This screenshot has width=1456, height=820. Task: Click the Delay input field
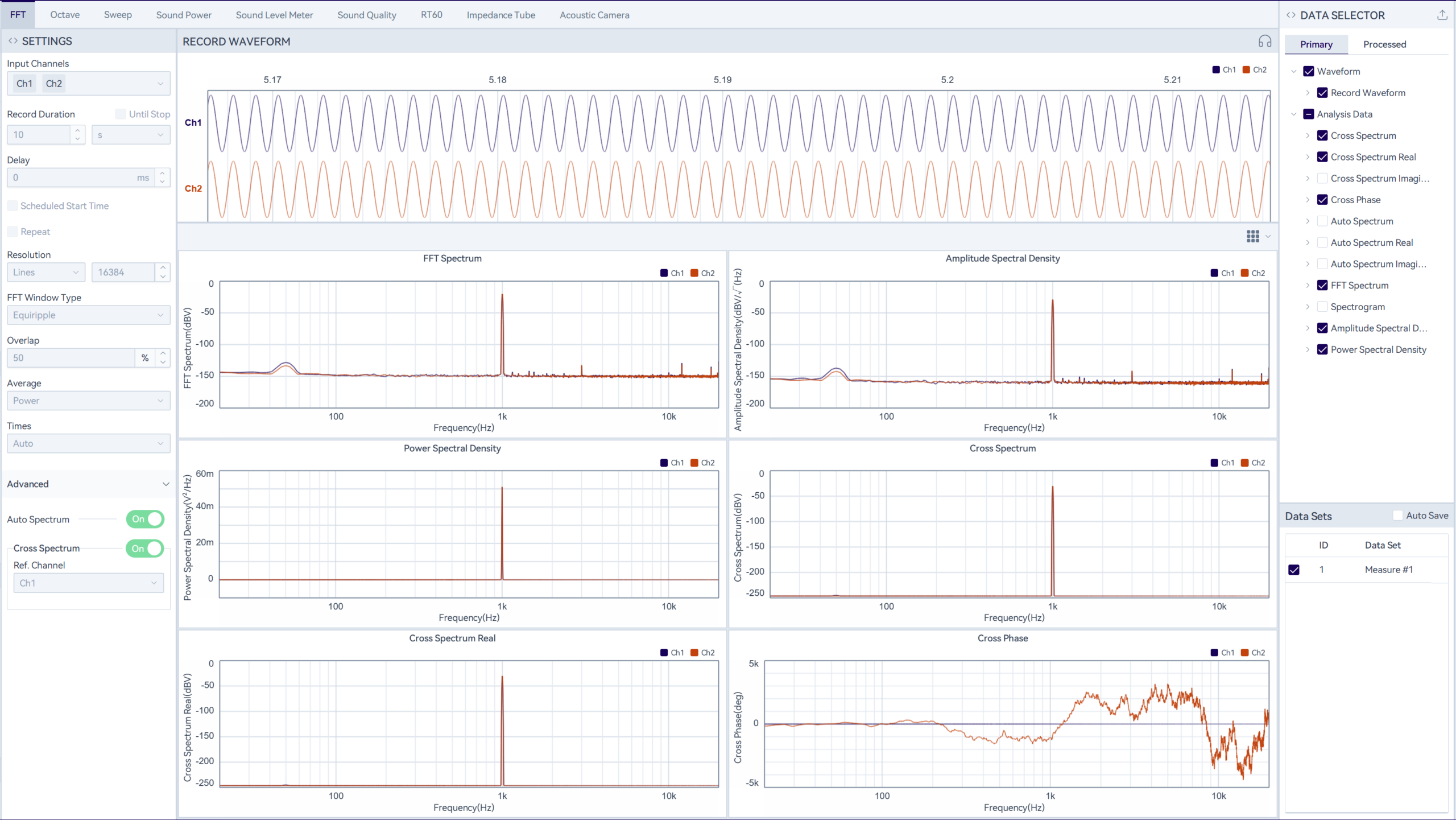pos(71,178)
